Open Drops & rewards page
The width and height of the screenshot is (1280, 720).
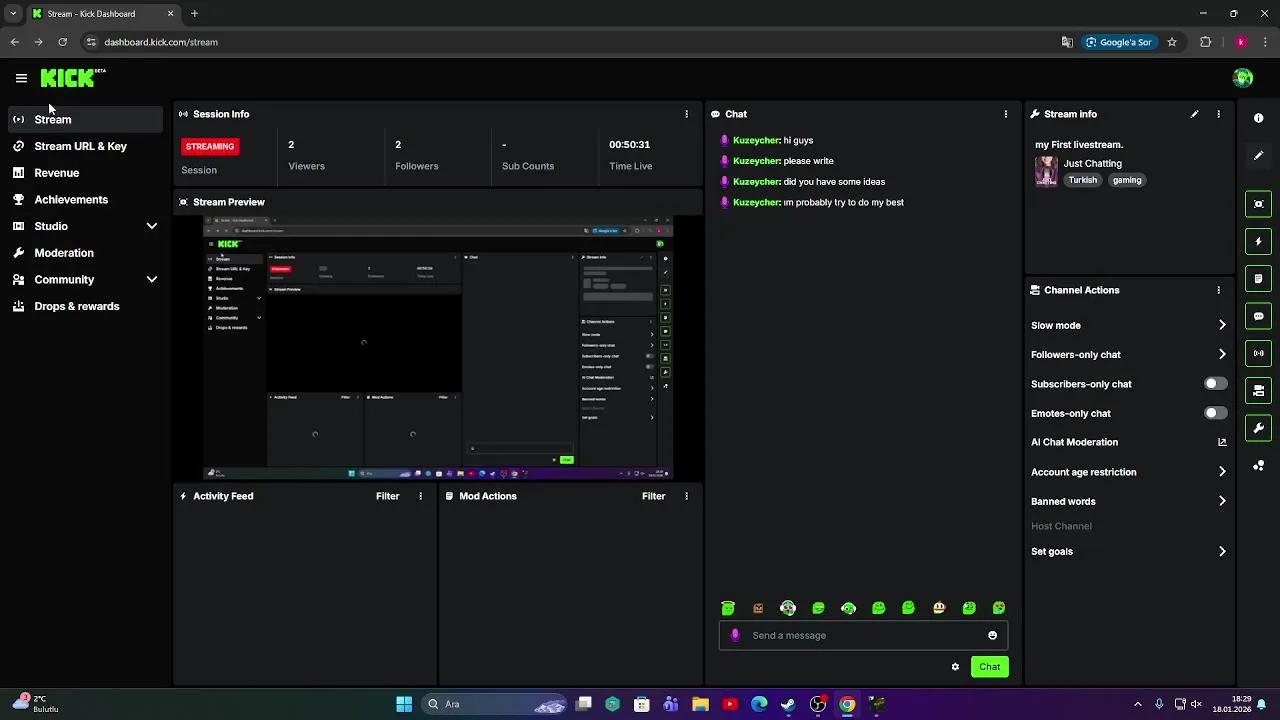click(85, 306)
